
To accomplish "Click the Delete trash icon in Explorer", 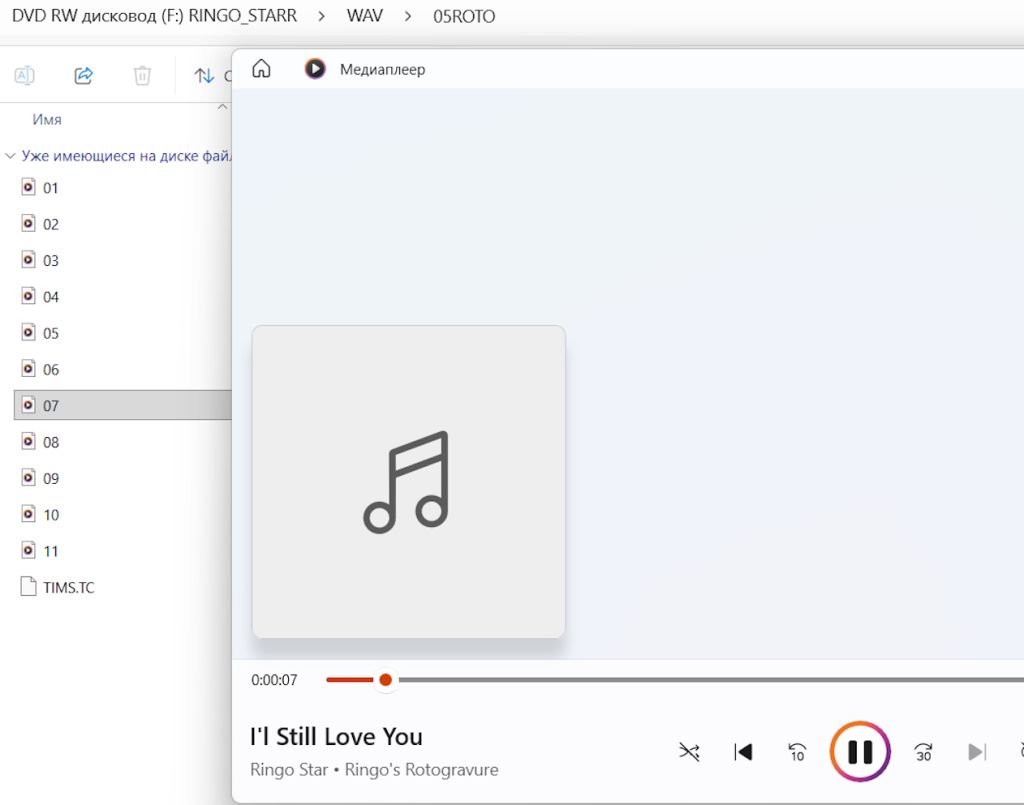I will pos(142,76).
